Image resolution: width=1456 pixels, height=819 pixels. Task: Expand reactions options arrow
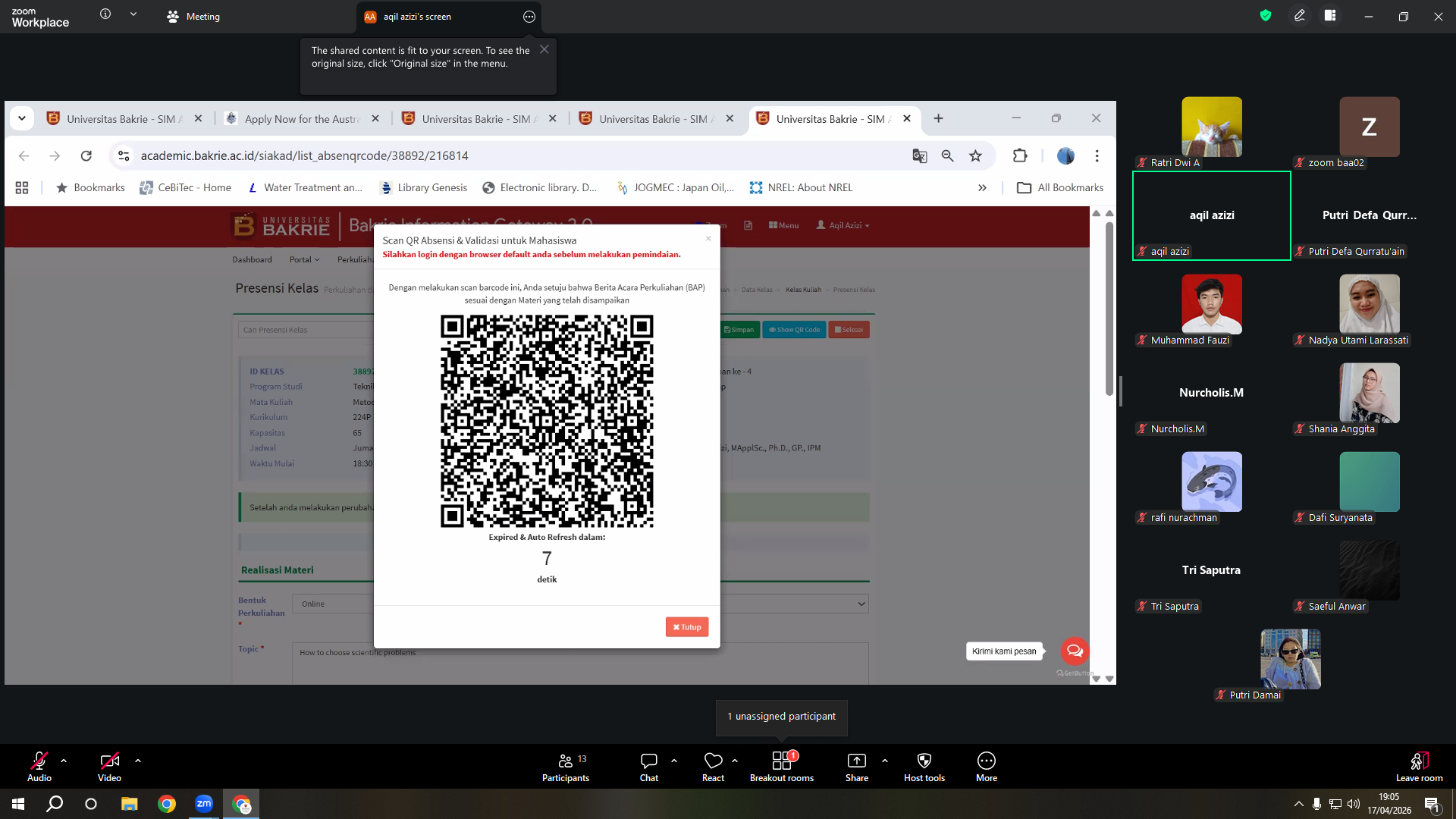[735, 760]
